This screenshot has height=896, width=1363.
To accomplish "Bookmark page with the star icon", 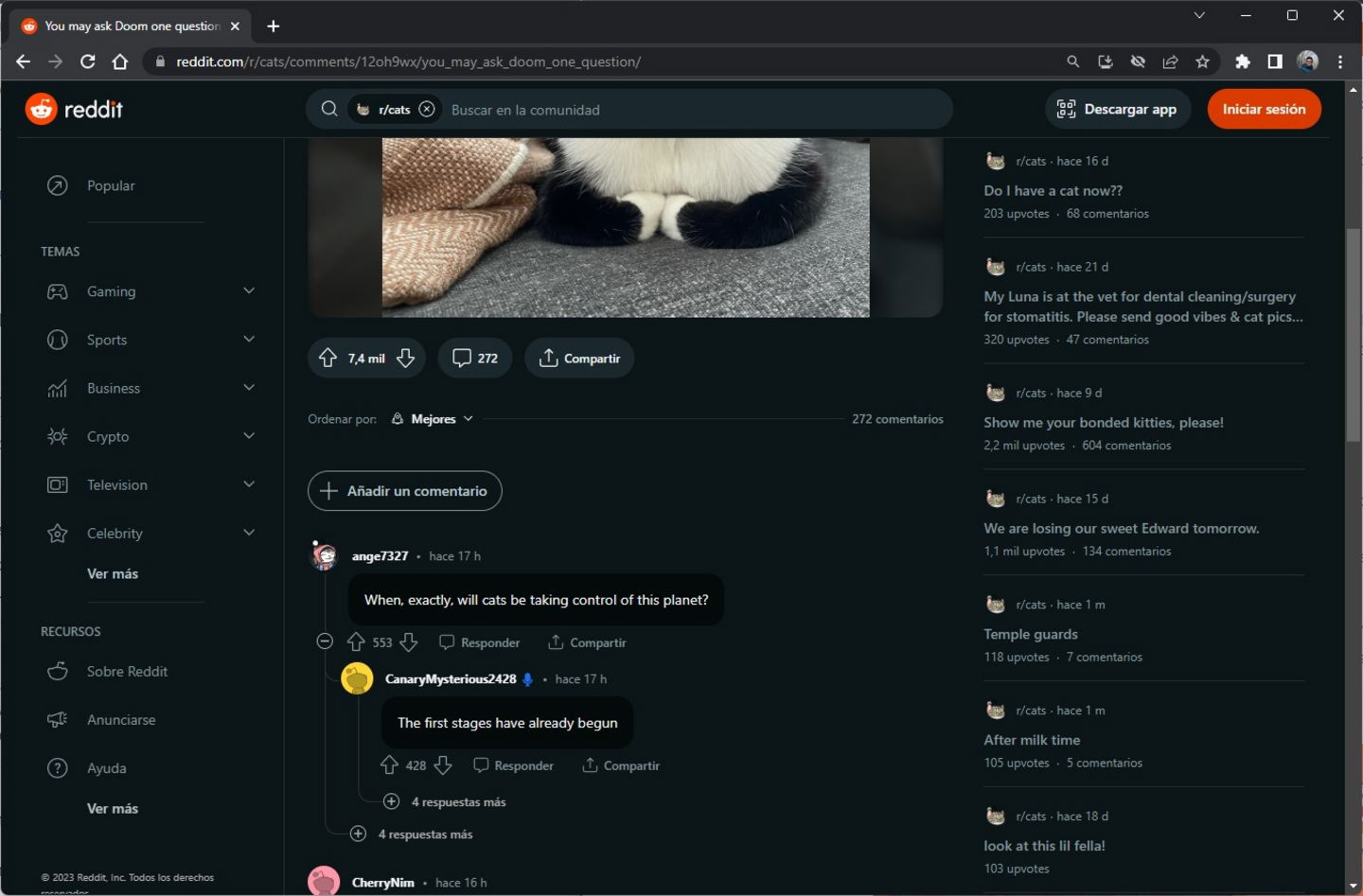I will coord(1202,61).
